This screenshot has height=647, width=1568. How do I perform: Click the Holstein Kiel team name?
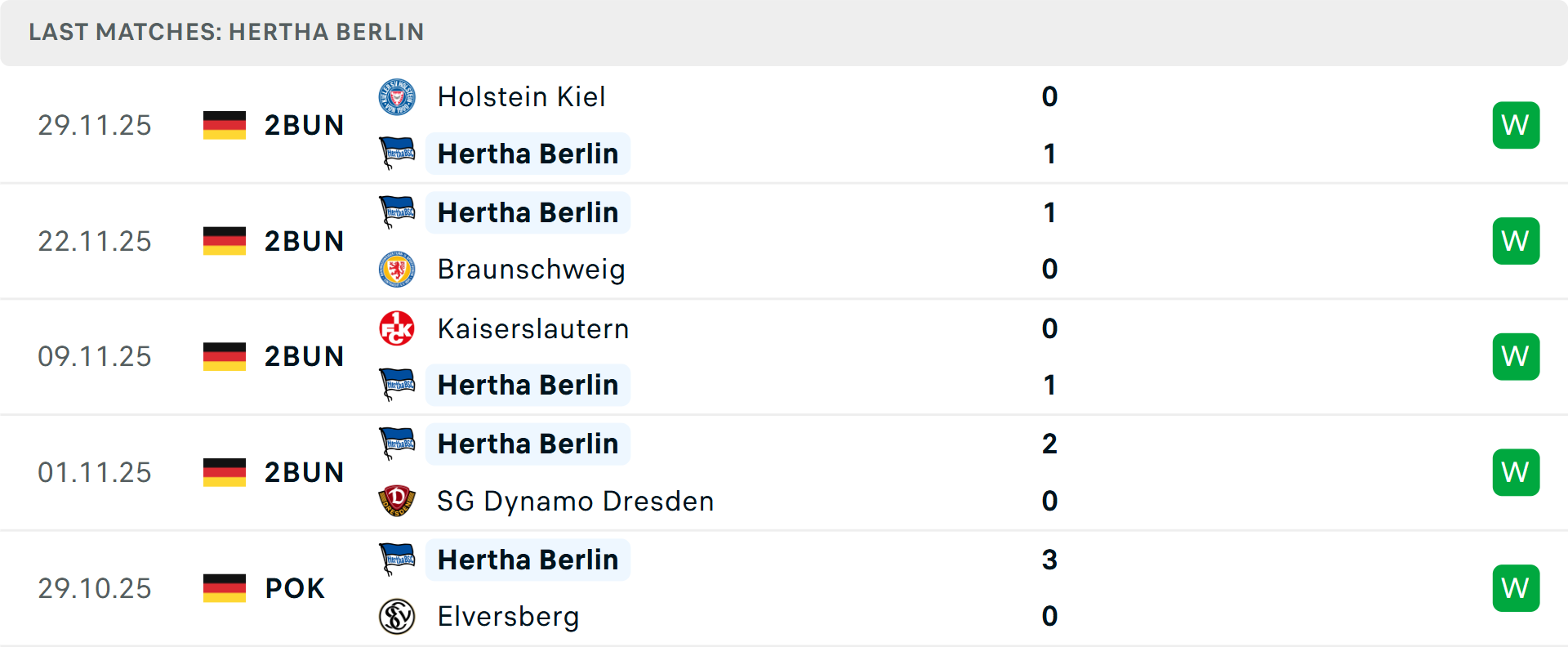(x=521, y=96)
